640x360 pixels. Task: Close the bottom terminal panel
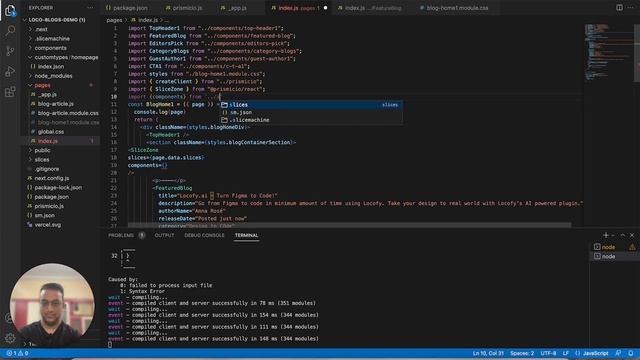tap(632, 235)
